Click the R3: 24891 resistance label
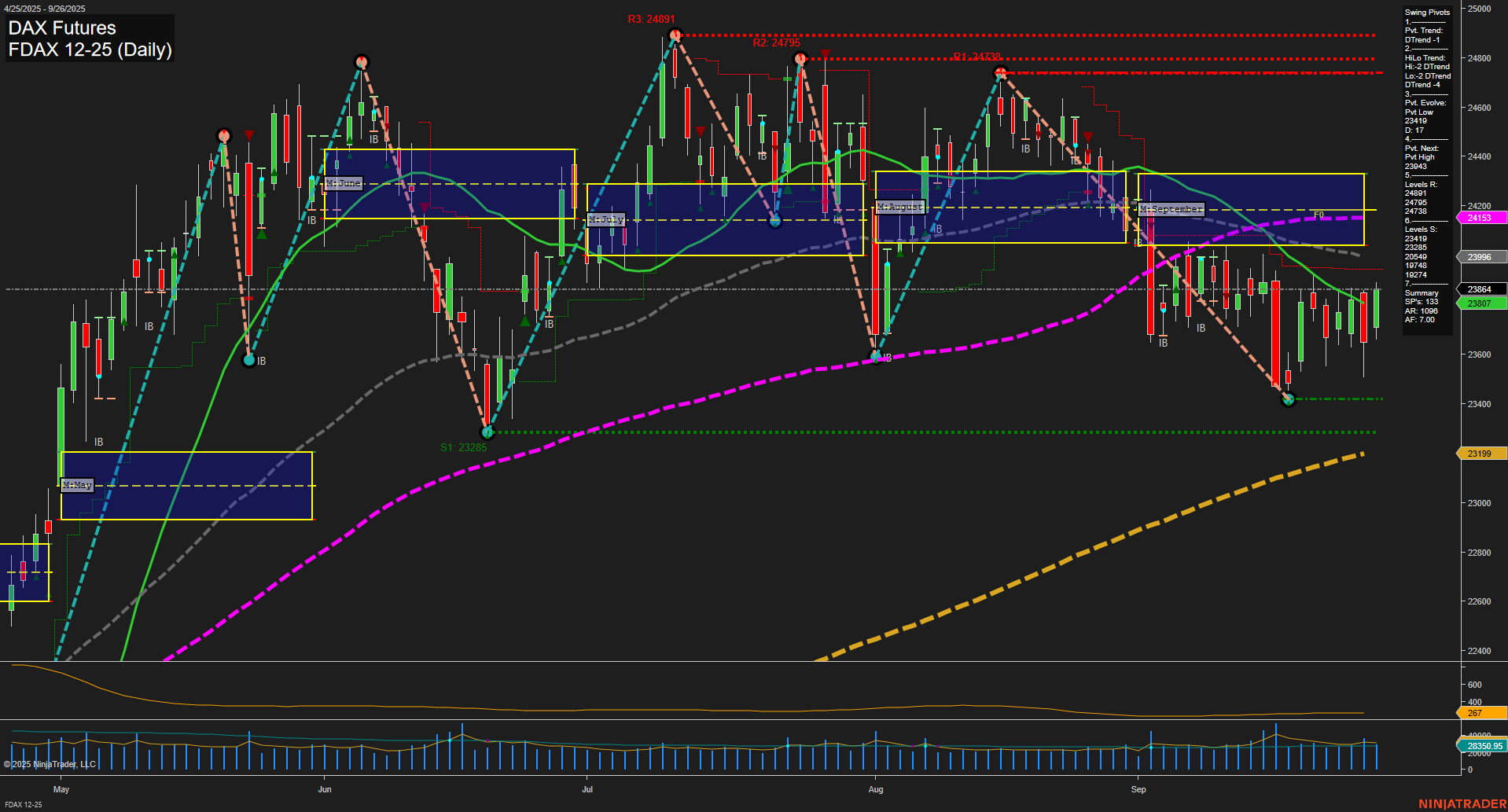The width and height of the screenshot is (1508, 812). pos(650,19)
